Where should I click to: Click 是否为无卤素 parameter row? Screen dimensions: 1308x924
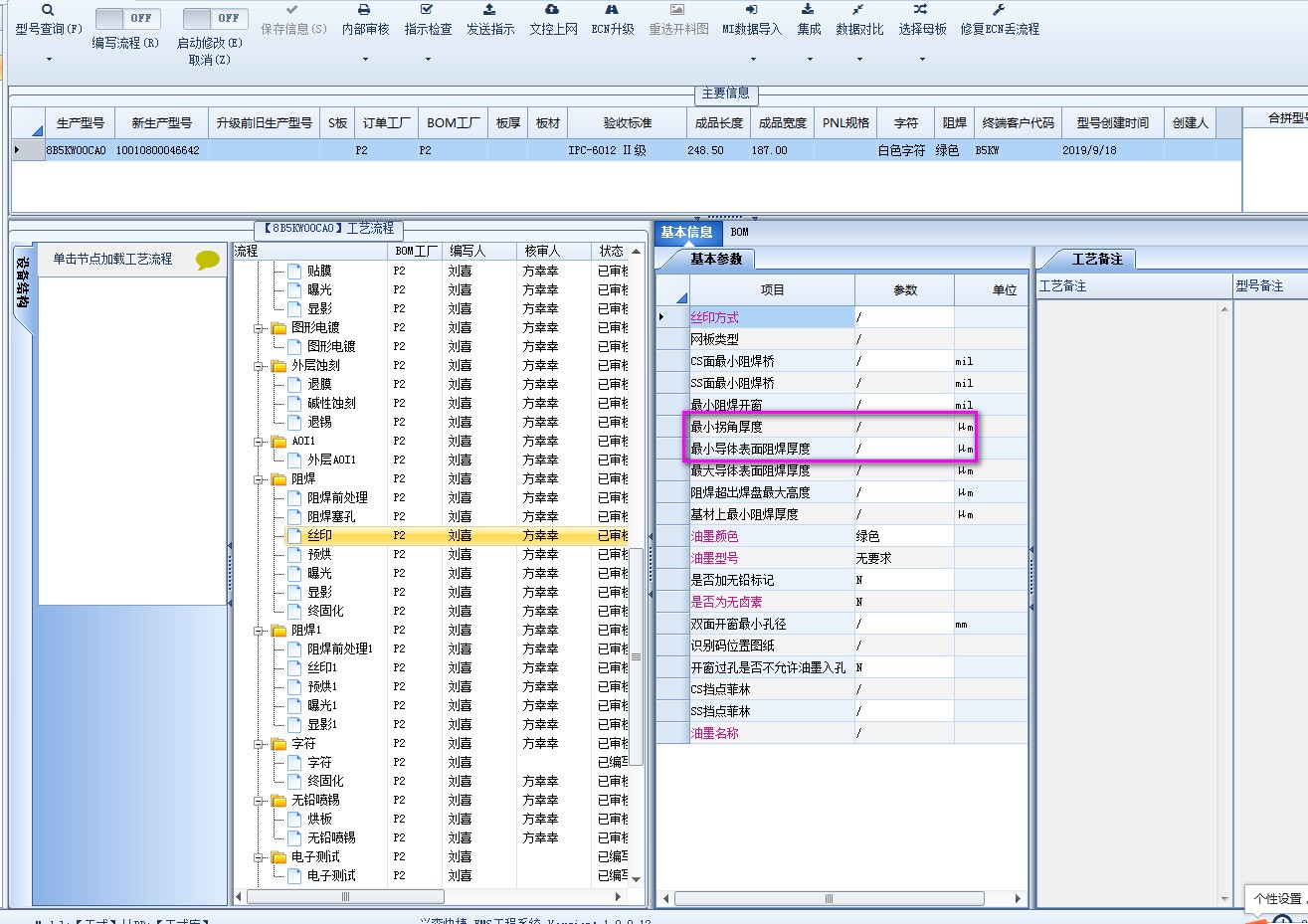coord(841,602)
